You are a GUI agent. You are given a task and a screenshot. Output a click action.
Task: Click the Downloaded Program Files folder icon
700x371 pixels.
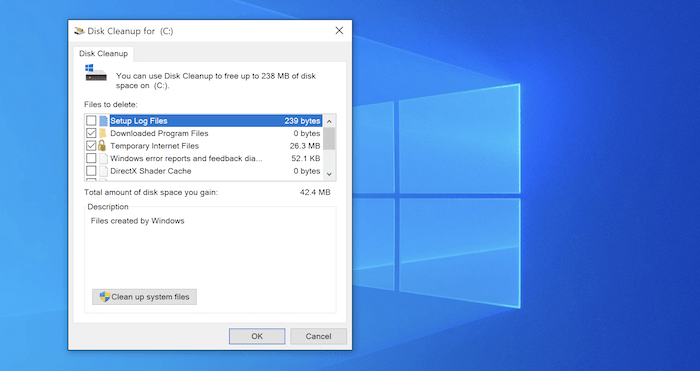click(x=103, y=133)
